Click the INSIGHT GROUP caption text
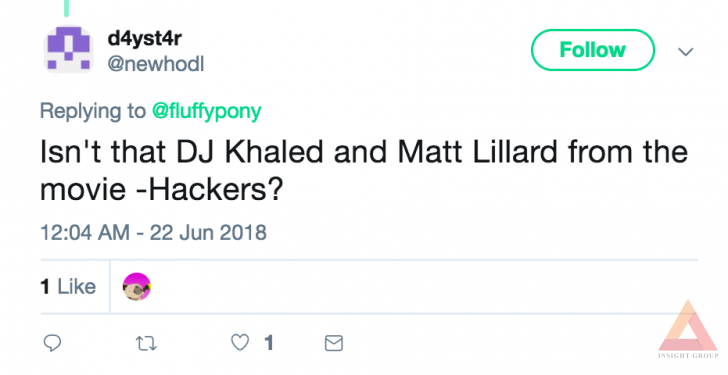The width and height of the screenshot is (728, 375). point(688,356)
